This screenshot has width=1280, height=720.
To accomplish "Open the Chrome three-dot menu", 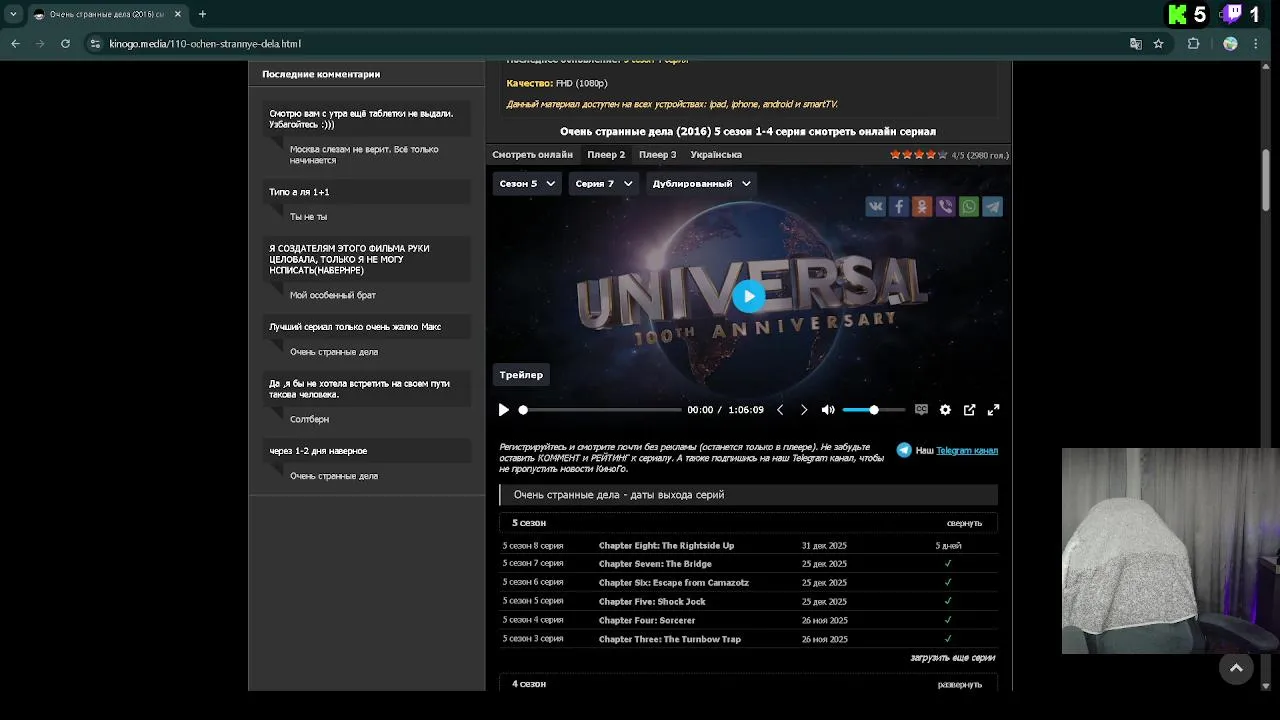I will (x=1256, y=44).
